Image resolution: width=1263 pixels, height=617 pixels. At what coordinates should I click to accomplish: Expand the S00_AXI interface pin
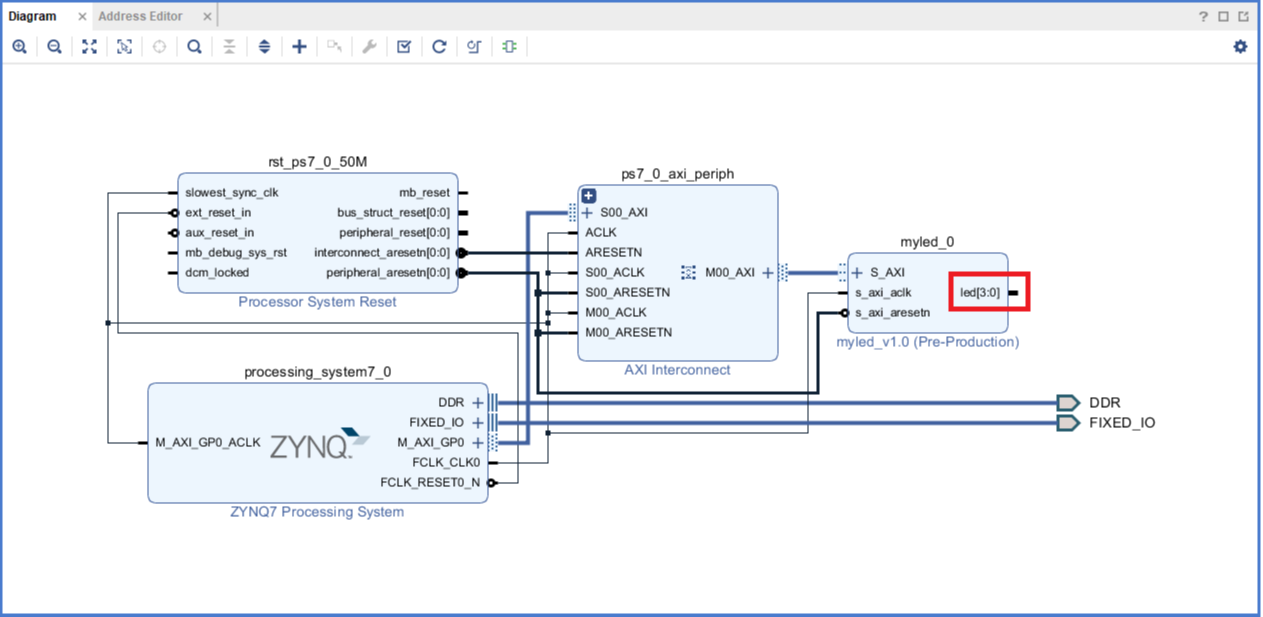click(587, 212)
